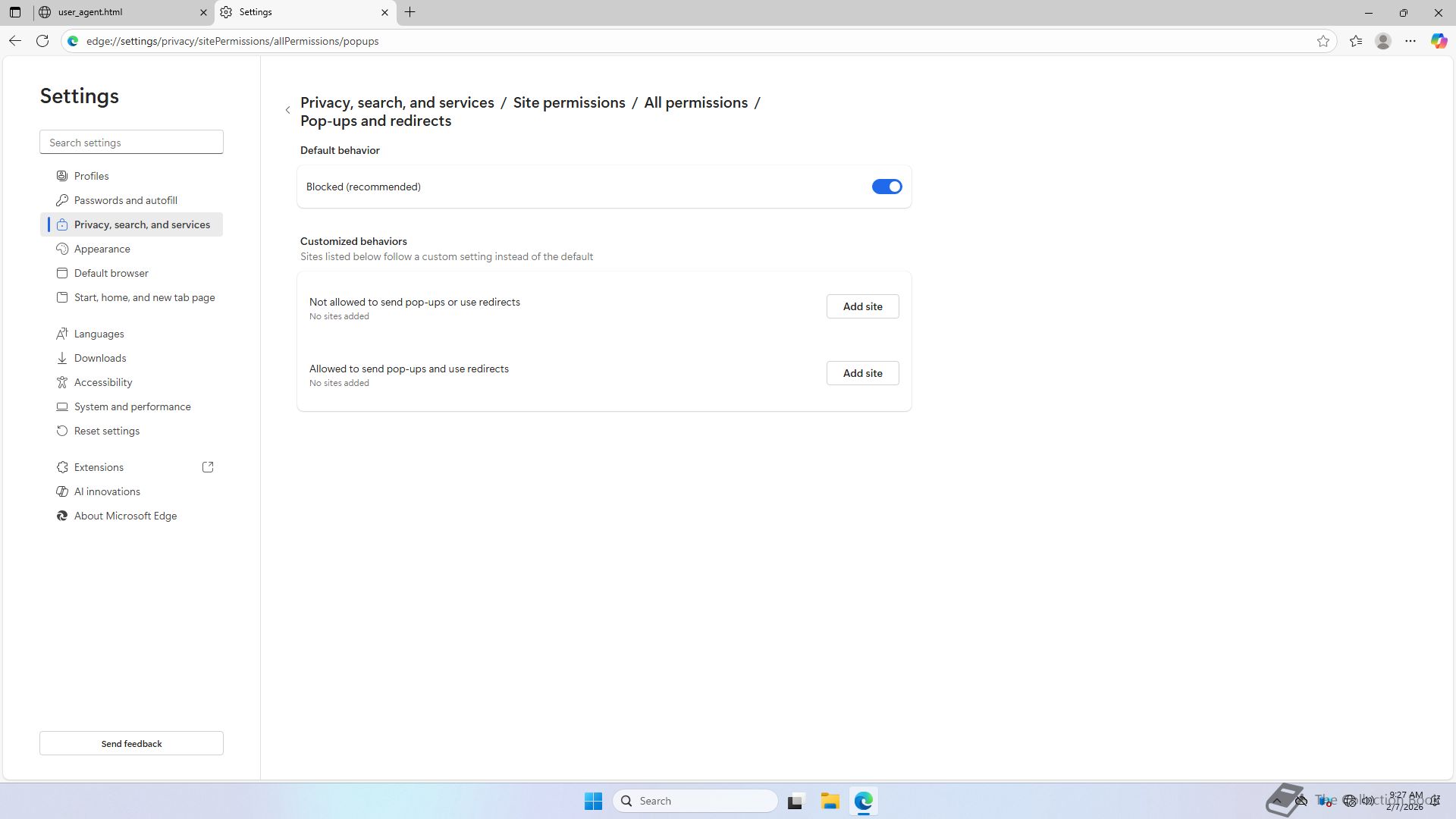Screen dimensions: 1456x819
Task: Refresh the current page
Action: coord(42,41)
